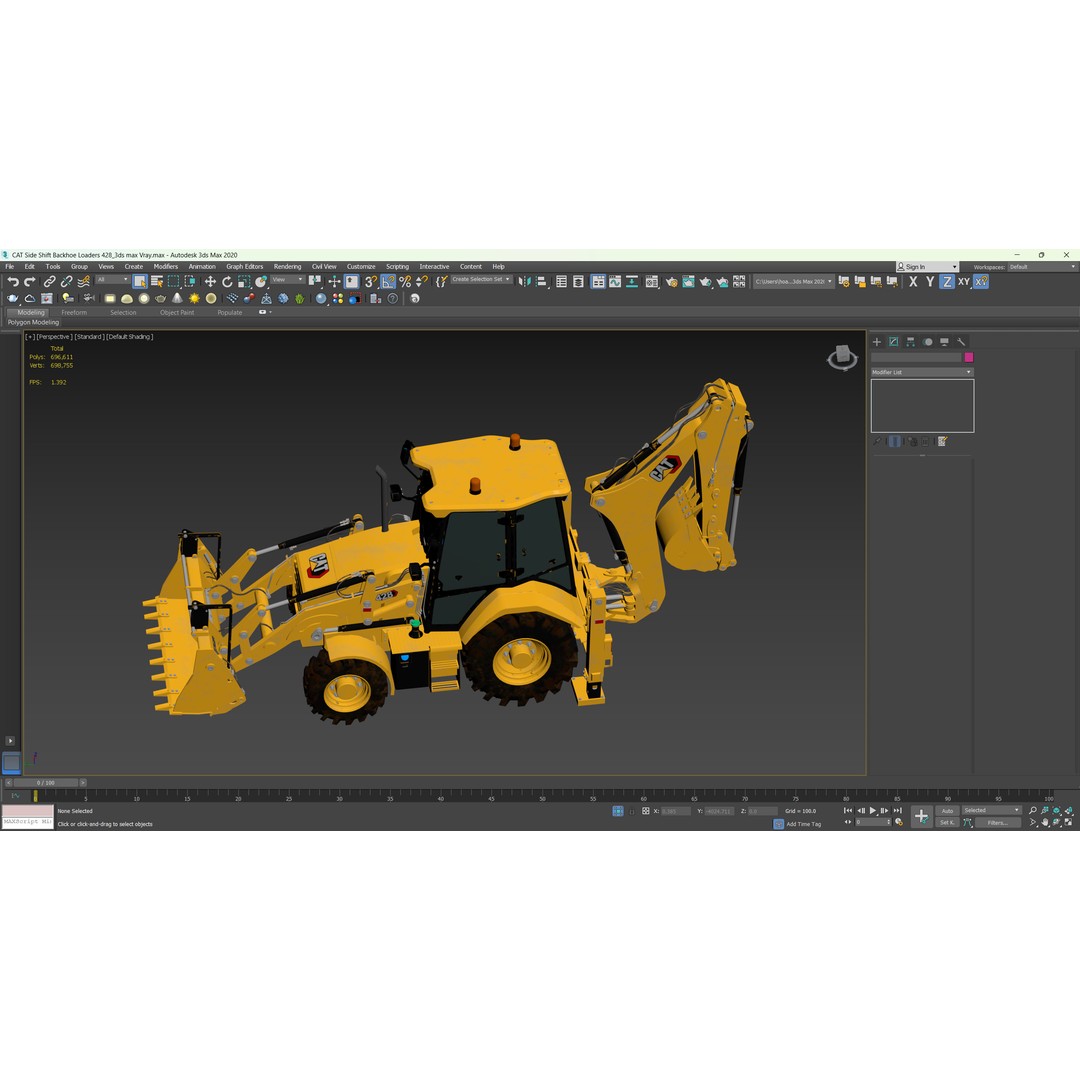Viewport: 1080px width, 1080px height.
Task: Click the Redo arrow icon
Action: pos(30,282)
